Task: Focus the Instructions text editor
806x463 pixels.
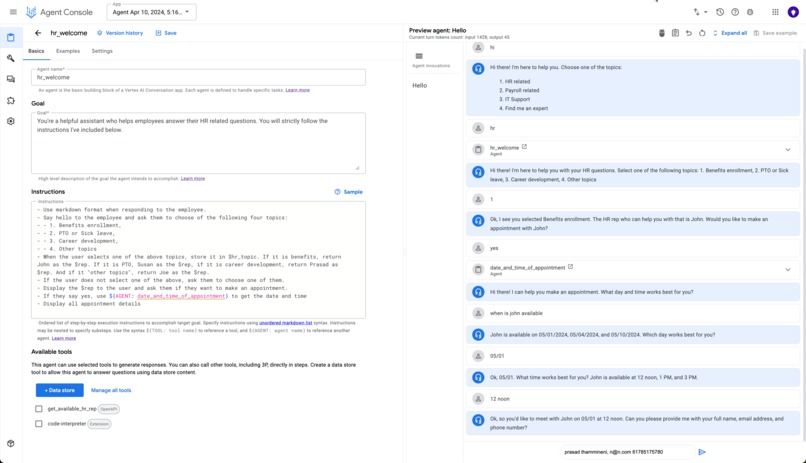Action: pos(198,260)
